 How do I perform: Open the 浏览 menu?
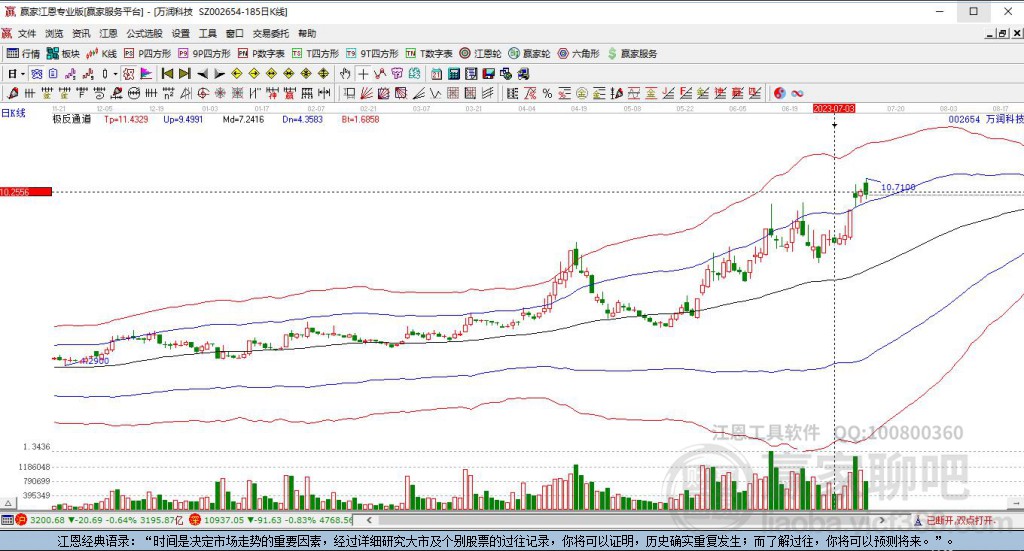click(54, 33)
